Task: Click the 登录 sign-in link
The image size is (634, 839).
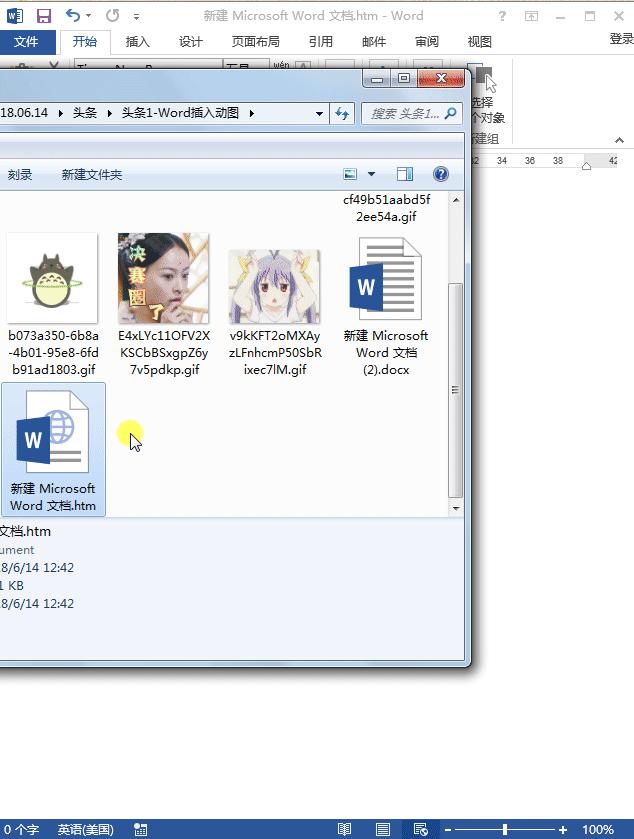Action: (x=621, y=39)
